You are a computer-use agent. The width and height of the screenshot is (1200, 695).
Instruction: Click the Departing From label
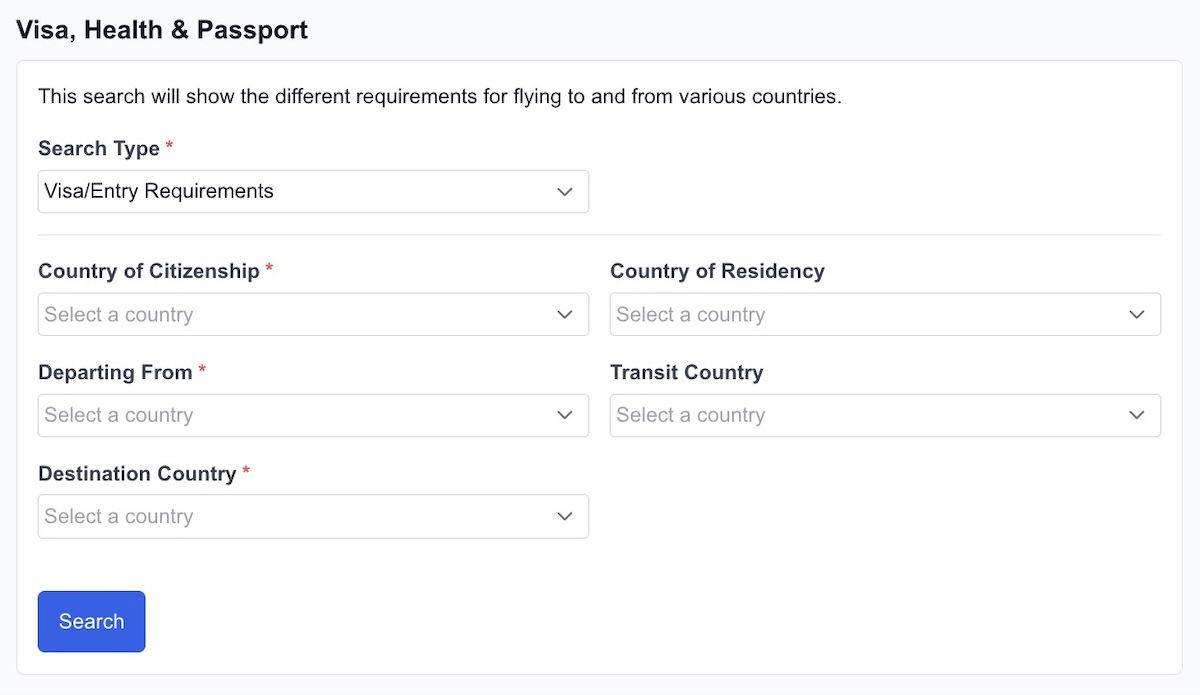[x=115, y=372]
